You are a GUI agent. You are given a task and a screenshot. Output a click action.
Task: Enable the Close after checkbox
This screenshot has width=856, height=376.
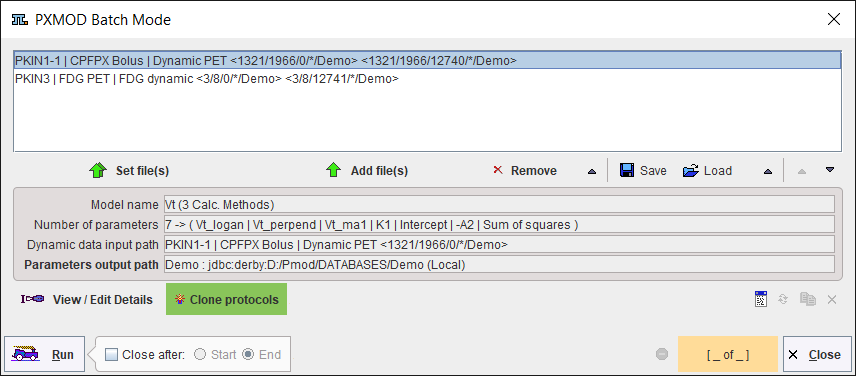pyautogui.click(x=111, y=355)
